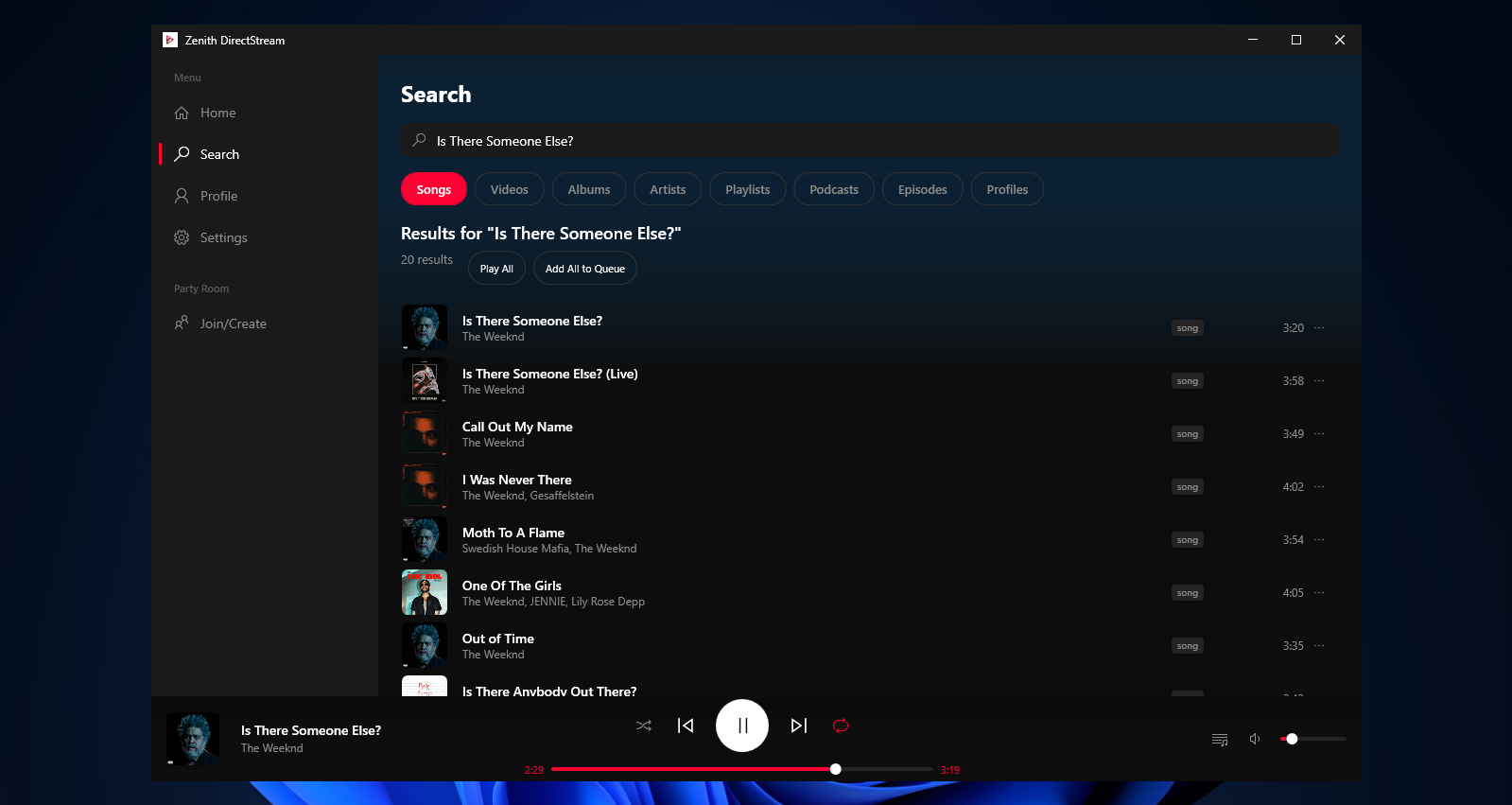Switch to the Episodes filter

click(922, 189)
